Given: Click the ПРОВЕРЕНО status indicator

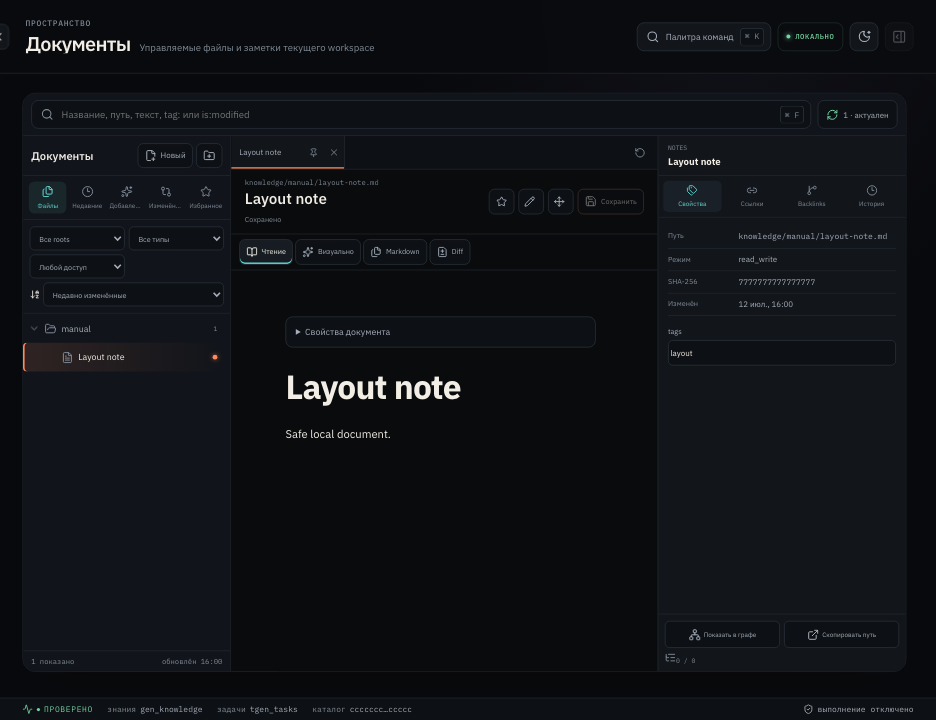Looking at the screenshot, I should pyautogui.click(x=58, y=709).
